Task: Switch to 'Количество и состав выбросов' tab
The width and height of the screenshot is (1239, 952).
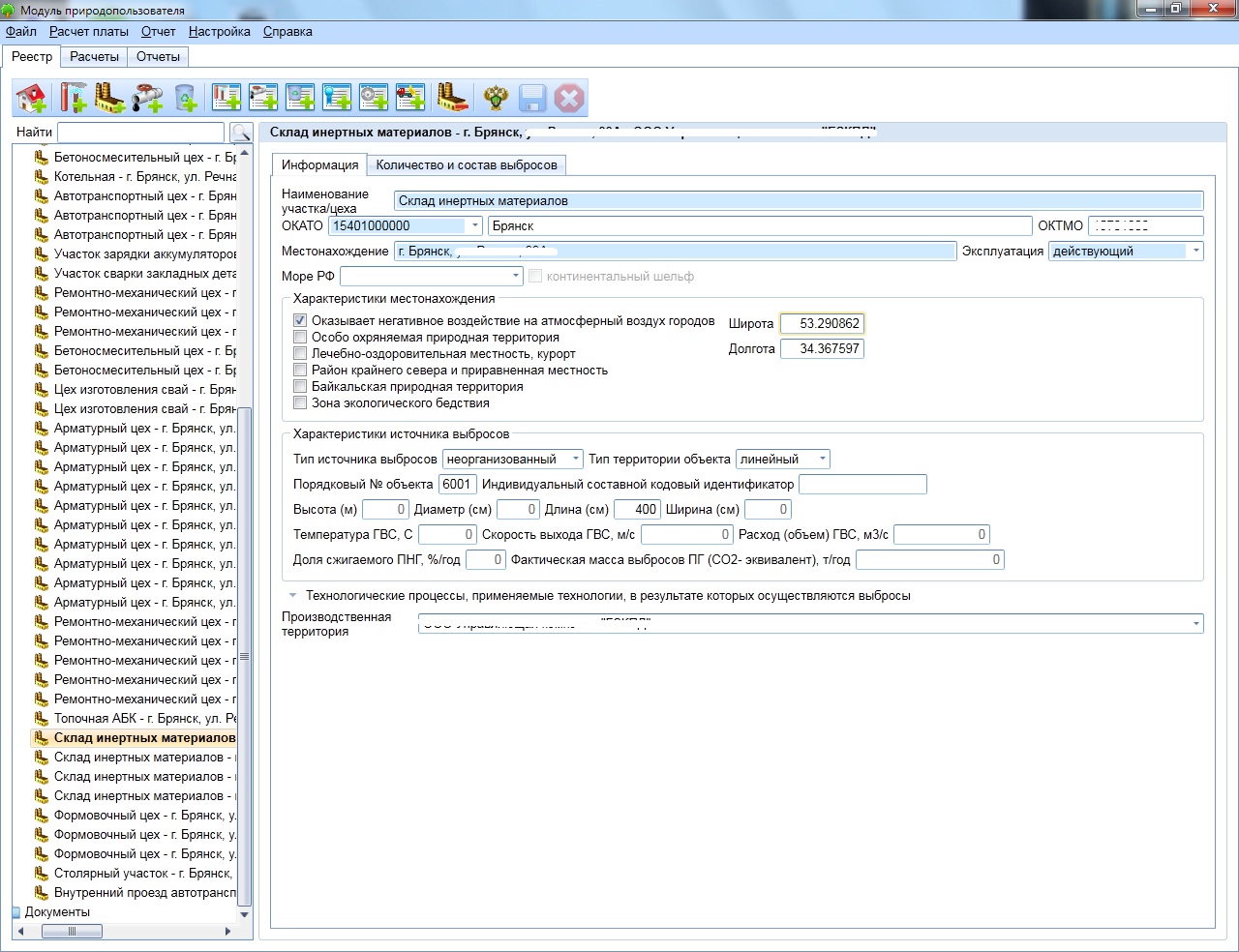Action: click(467, 165)
